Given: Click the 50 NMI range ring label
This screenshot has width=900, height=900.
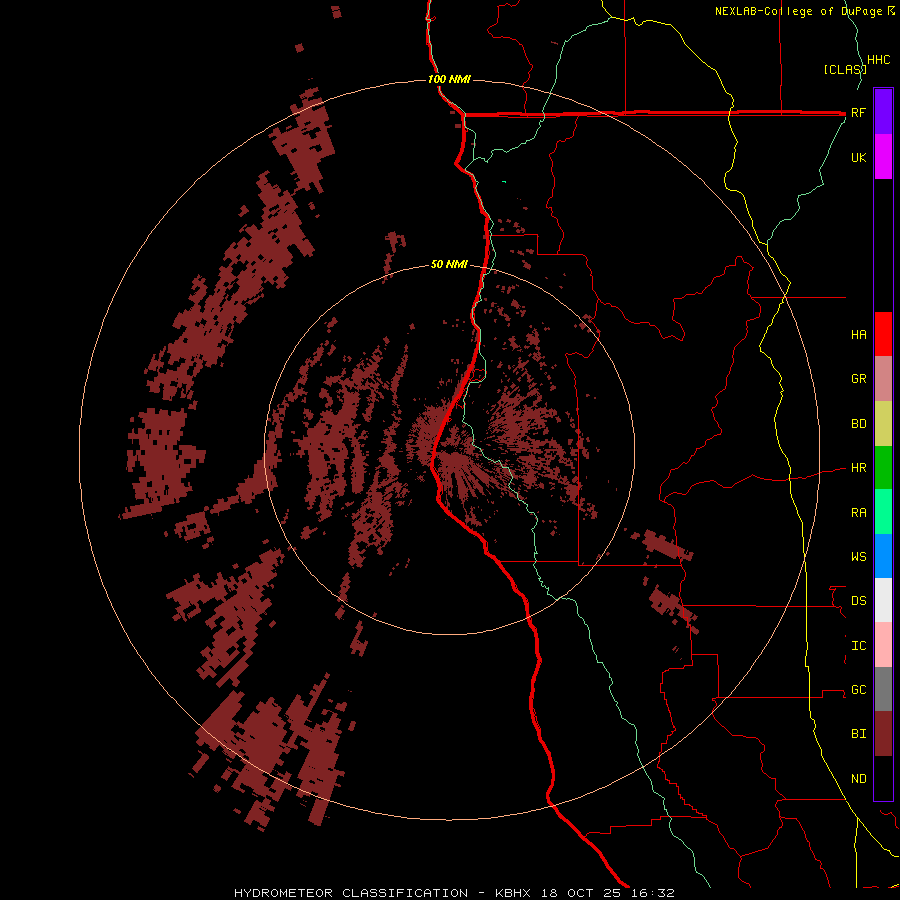Looking at the screenshot, I should click(449, 264).
